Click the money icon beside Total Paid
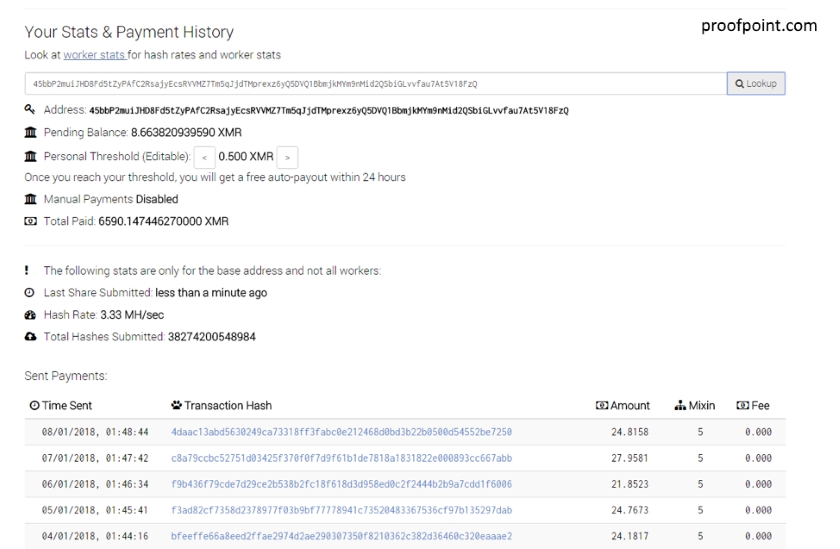The height and width of the screenshot is (549, 840). click(31, 221)
